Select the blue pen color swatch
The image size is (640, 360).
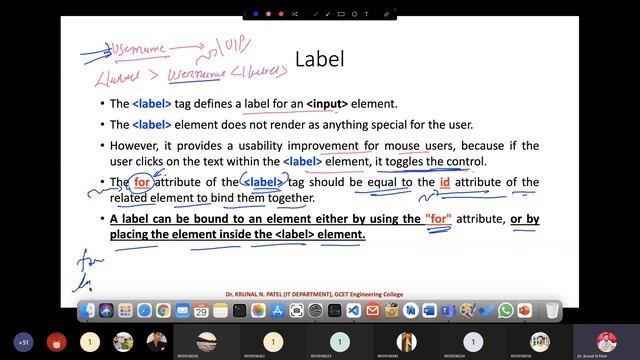point(256,14)
